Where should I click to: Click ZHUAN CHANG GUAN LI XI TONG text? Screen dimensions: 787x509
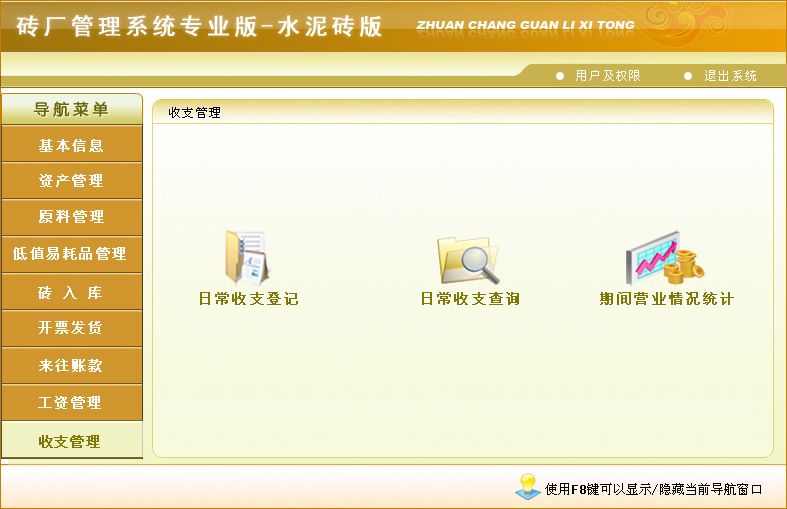click(526, 25)
